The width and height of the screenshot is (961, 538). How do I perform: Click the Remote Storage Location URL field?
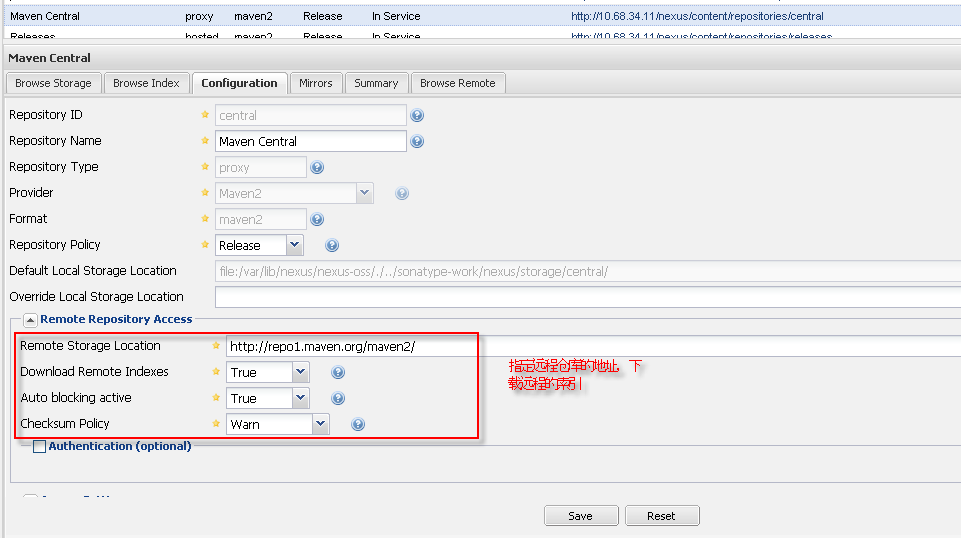(593, 347)
